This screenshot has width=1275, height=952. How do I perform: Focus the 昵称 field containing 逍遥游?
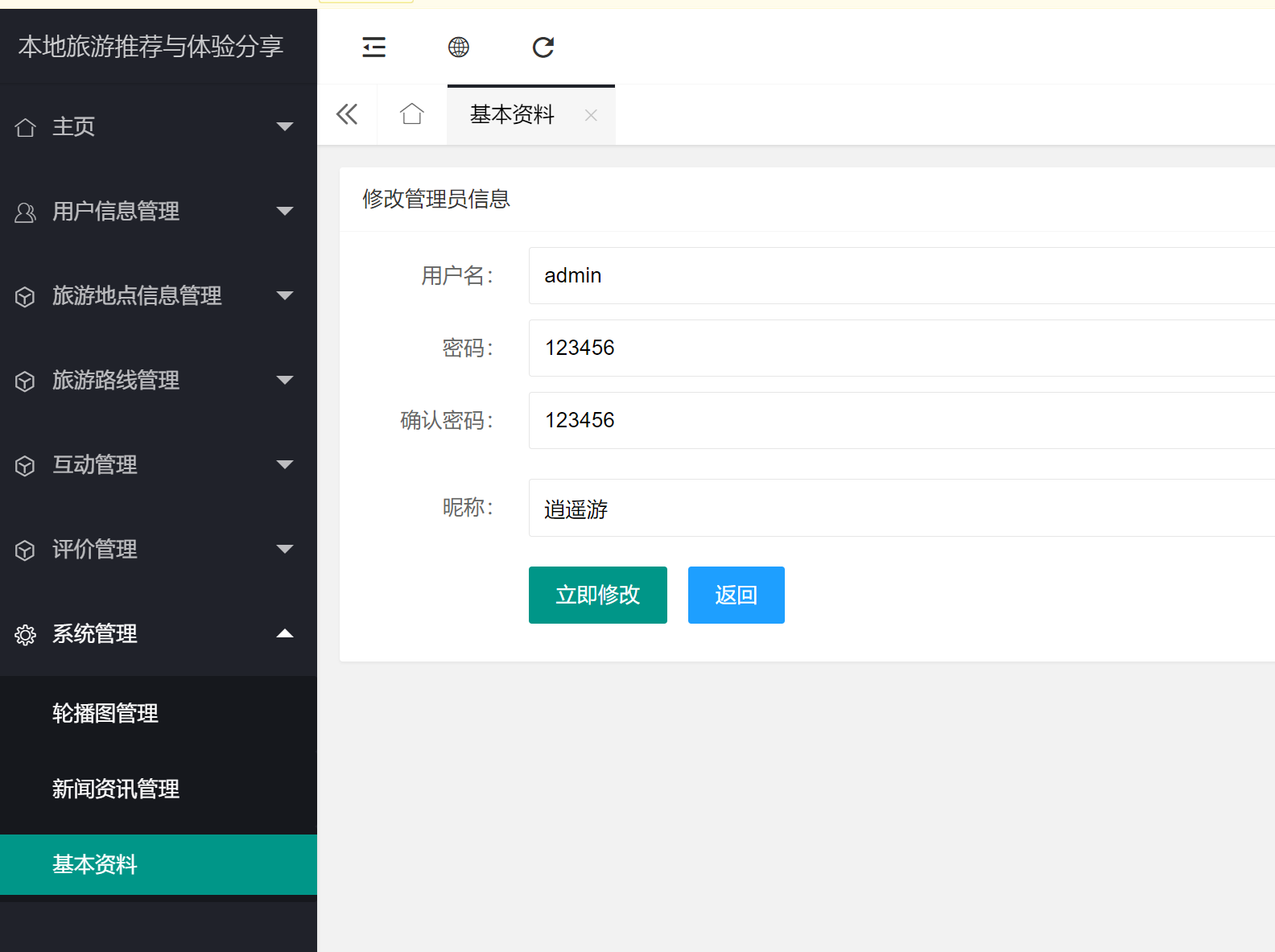coord(902,508)
